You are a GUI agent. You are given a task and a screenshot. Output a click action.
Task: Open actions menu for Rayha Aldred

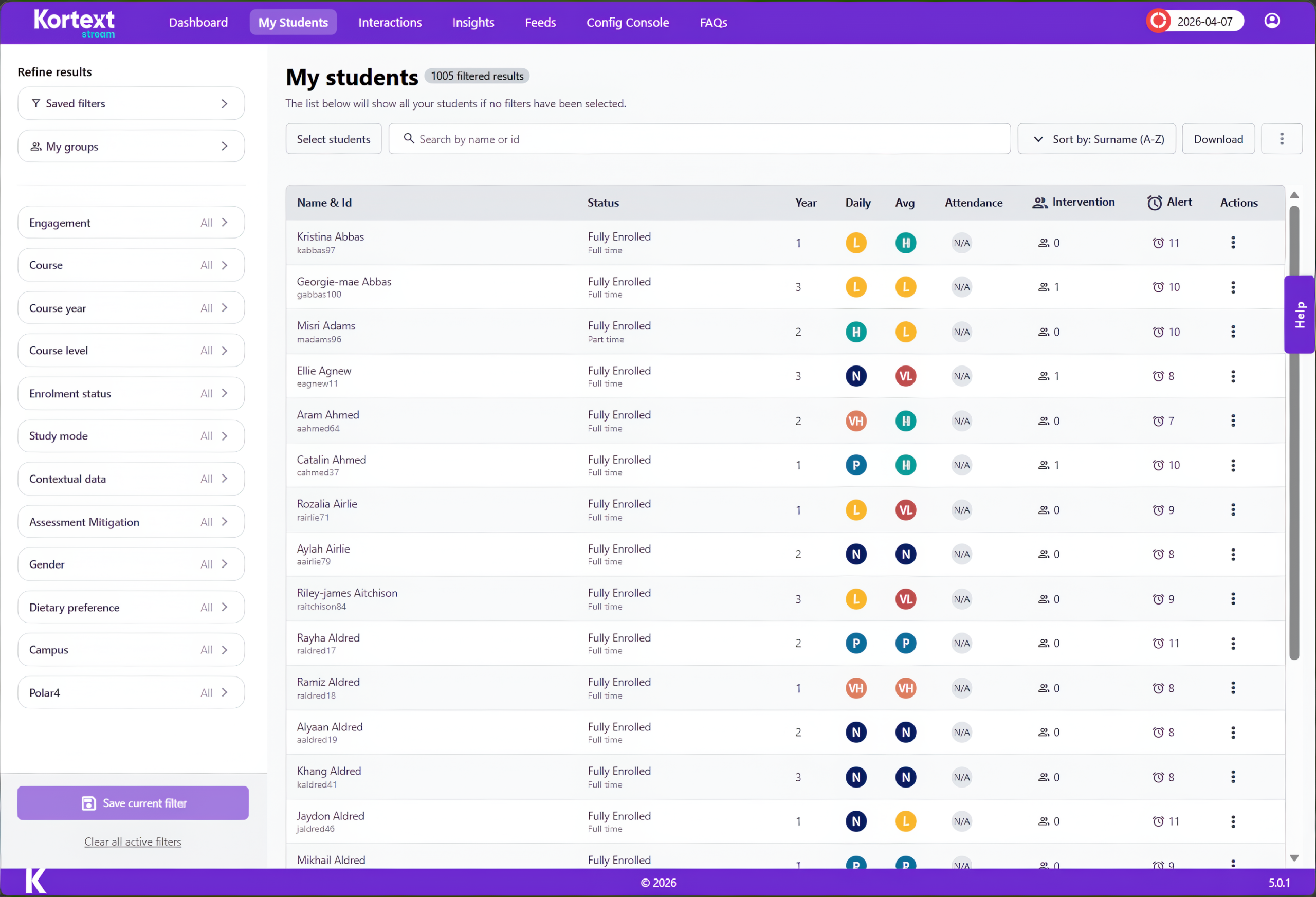pos(1233,643)
